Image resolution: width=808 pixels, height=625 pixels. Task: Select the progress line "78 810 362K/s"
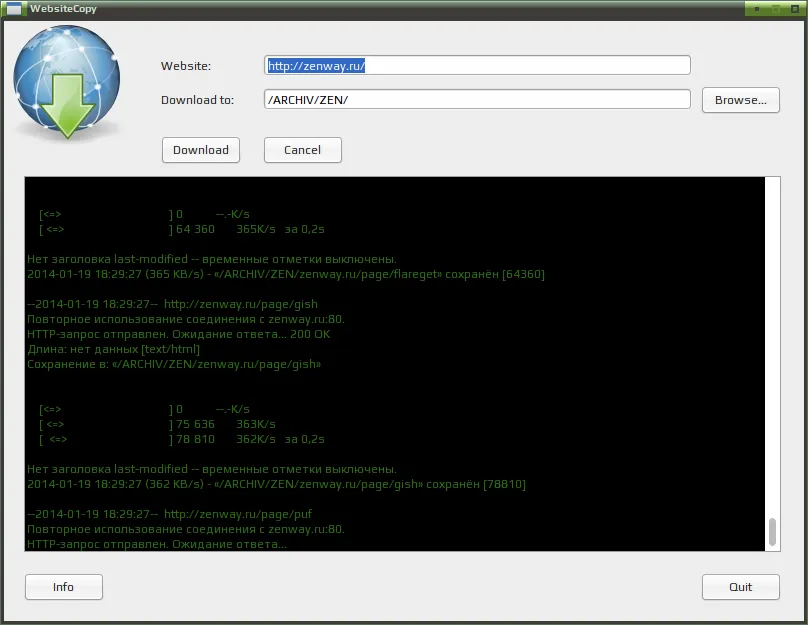point(182,439)
